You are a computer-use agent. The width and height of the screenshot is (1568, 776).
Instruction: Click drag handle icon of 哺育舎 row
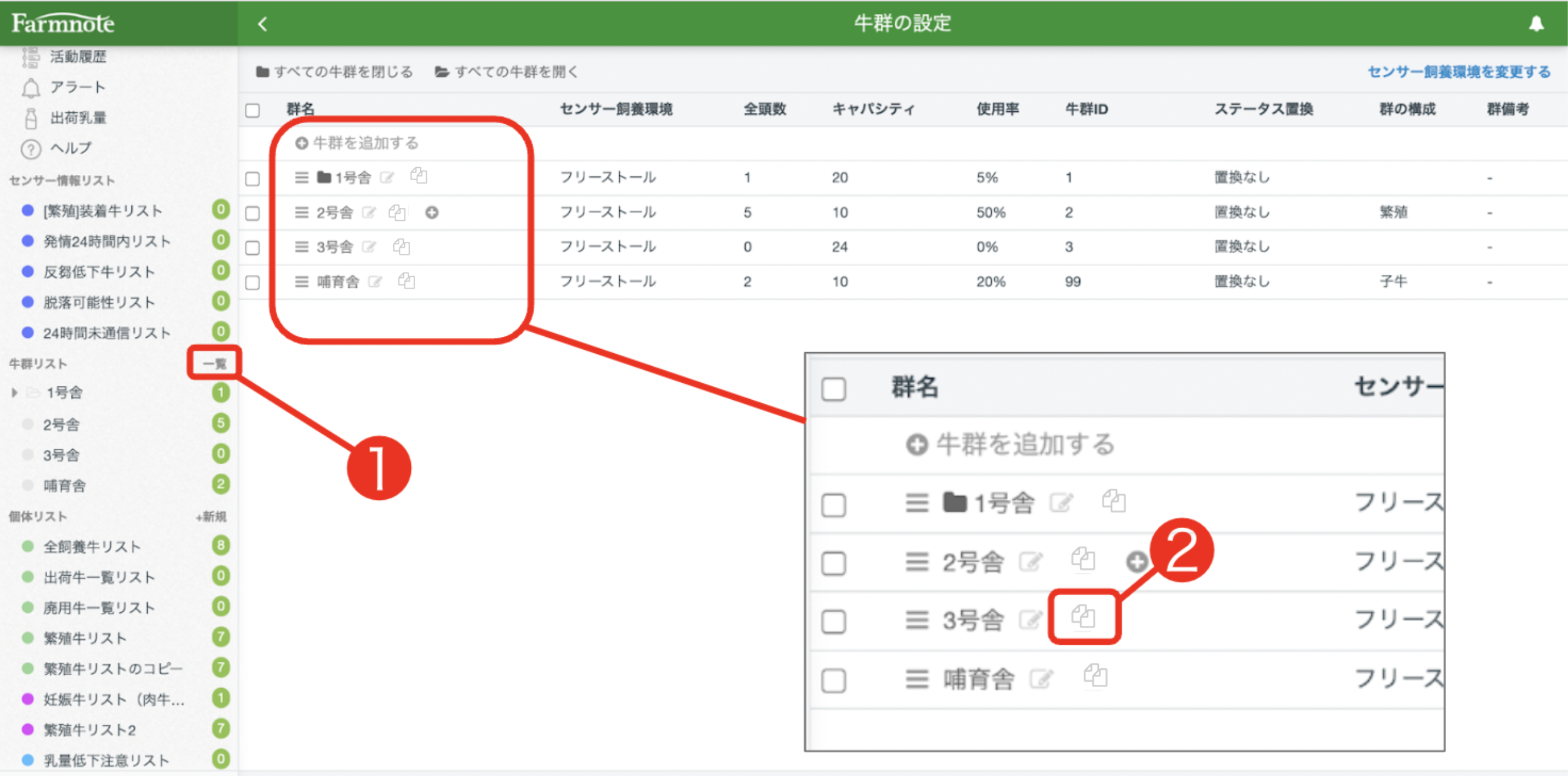(301, 281)
